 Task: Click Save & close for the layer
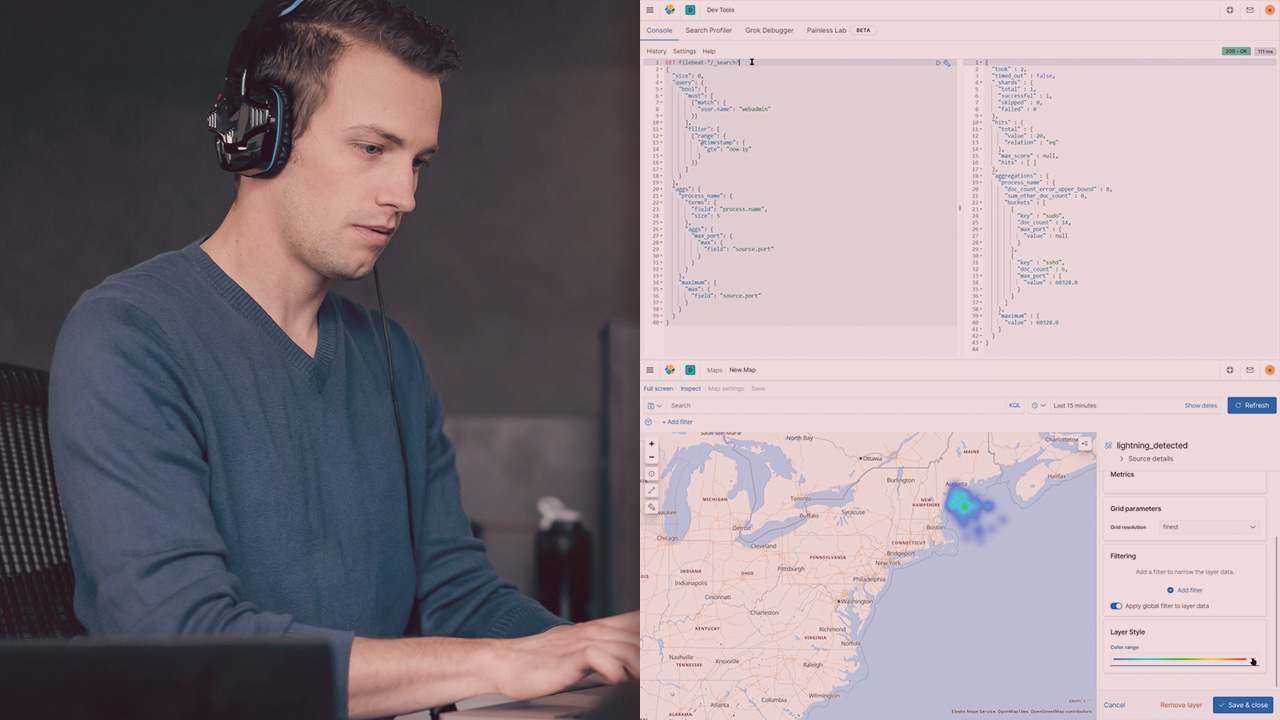(1243, 705)
